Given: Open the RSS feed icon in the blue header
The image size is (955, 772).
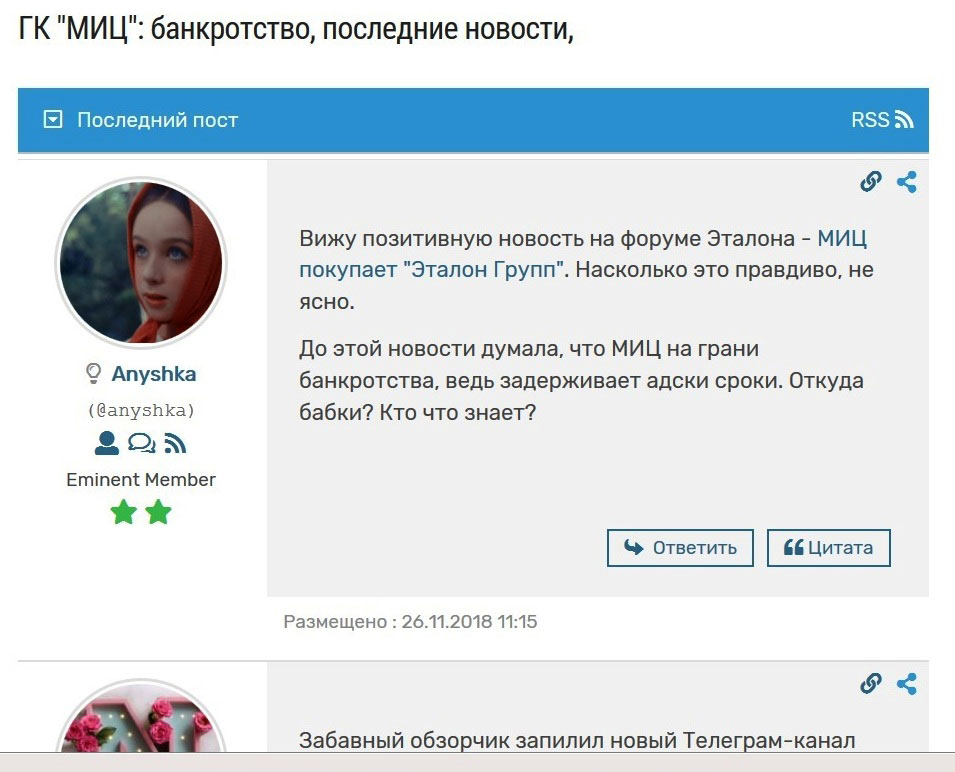Looking at the screenshot, I should click(904, 119).
